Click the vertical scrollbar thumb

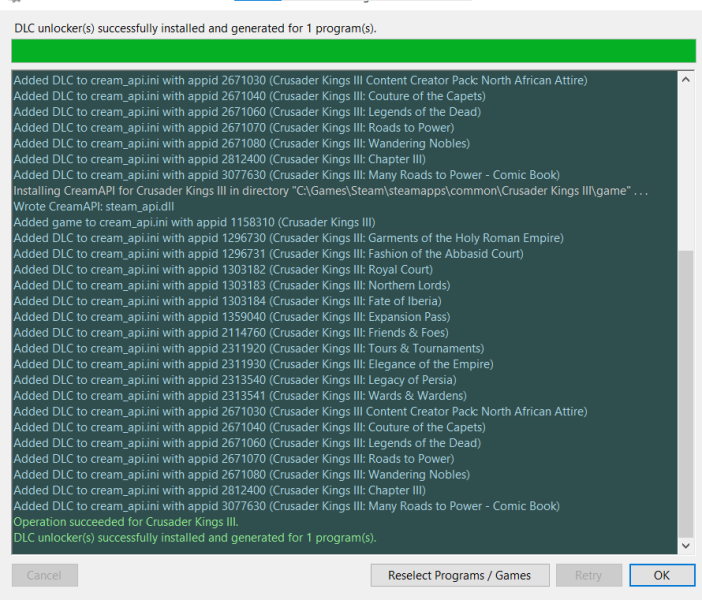coord(685,394)
